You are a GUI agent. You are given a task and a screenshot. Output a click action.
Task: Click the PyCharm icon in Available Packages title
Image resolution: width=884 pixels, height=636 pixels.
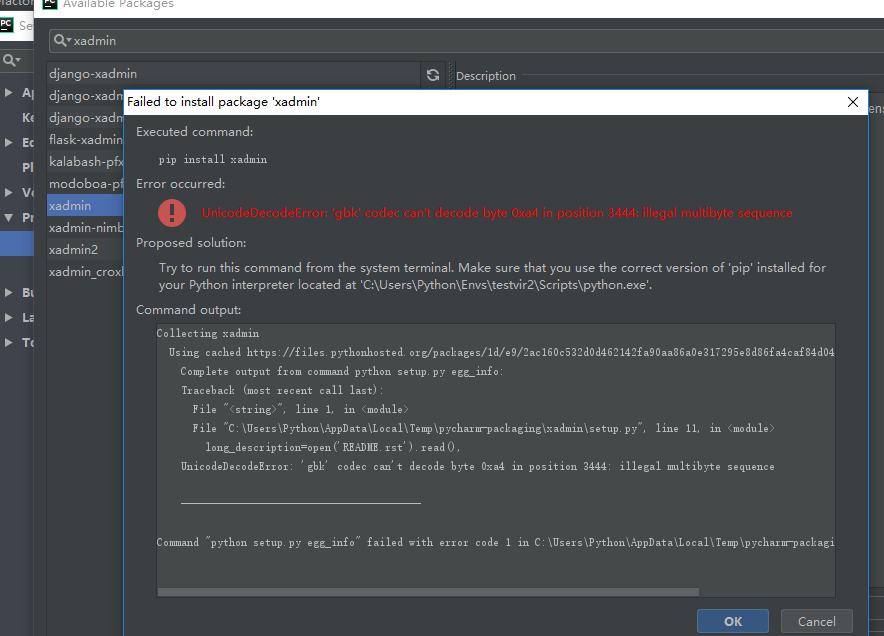tap(50, 4)
